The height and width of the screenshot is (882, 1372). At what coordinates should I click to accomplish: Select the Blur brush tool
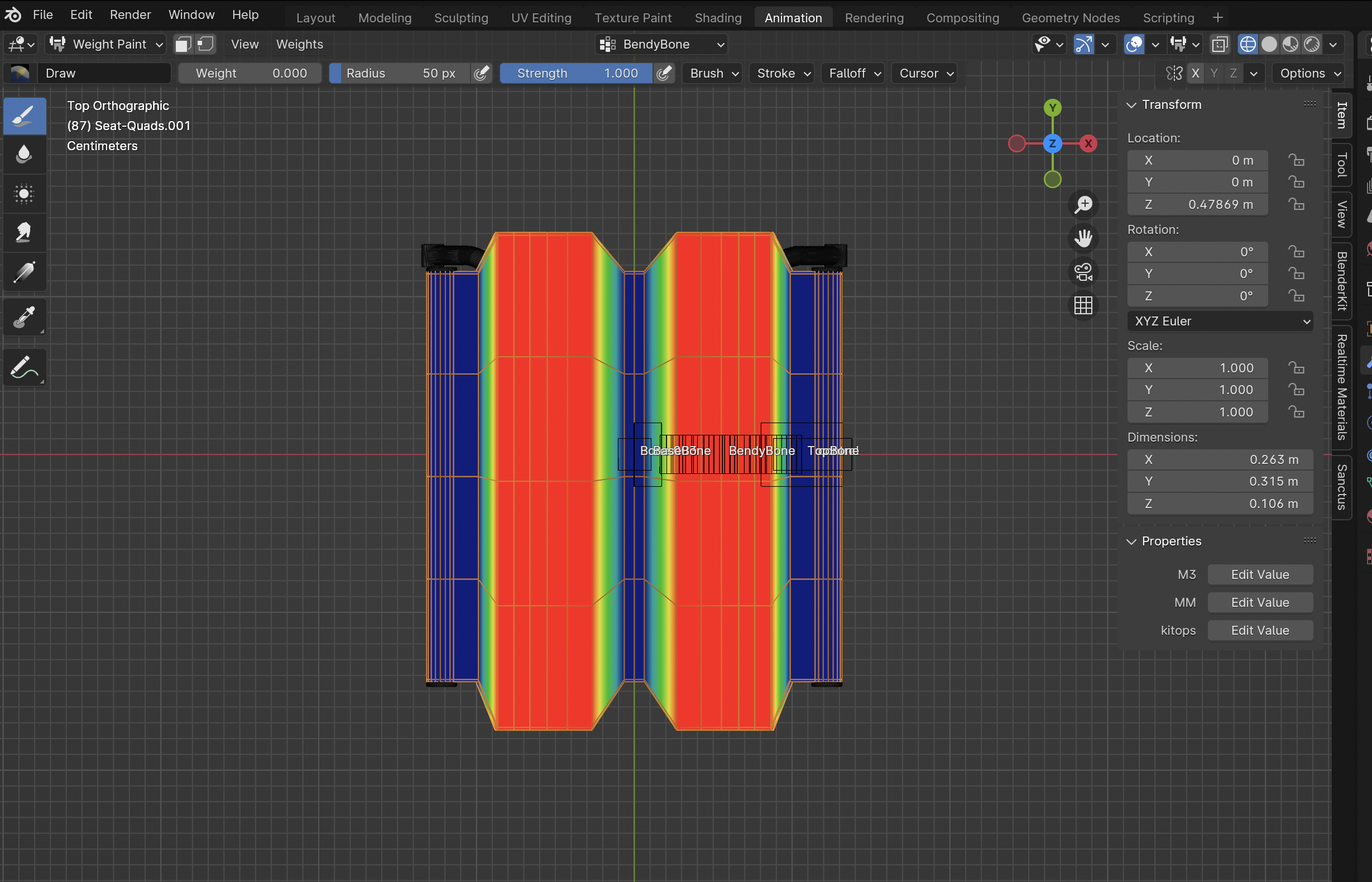(25, 155)
